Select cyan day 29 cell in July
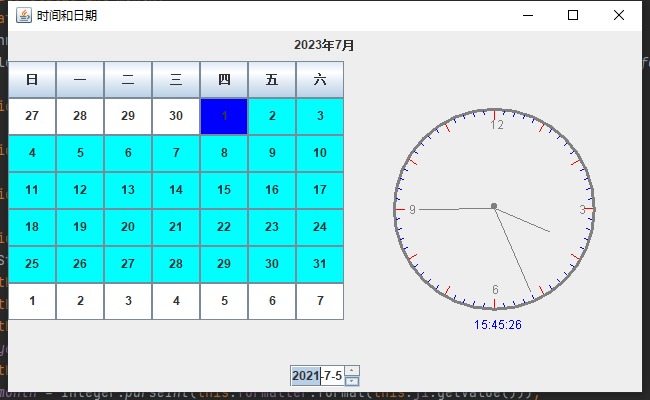This screenshot has width=650, height=400. pyautogui.click(x=224, y=264)
